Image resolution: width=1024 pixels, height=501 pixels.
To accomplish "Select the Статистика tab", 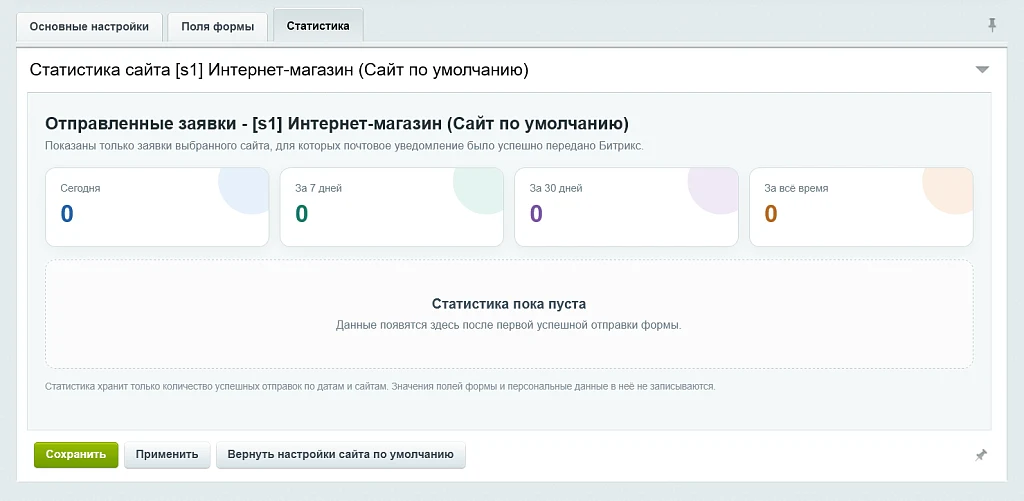I will coord(318,26).
